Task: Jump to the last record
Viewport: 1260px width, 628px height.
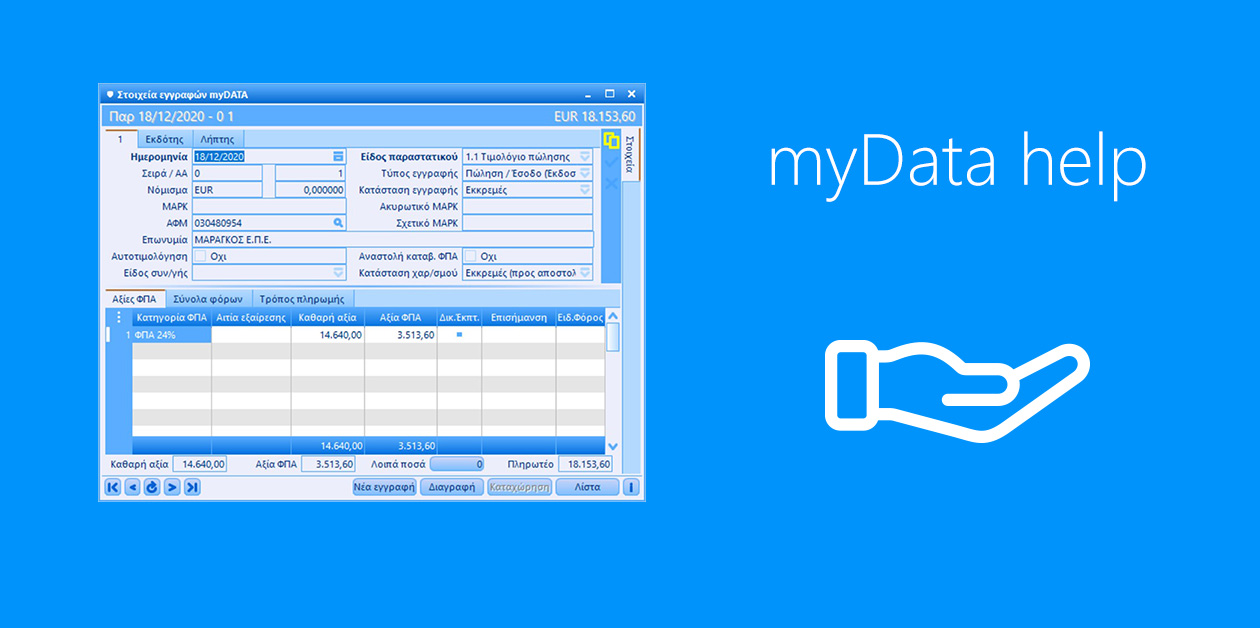Action: pyautogui.click(x=192, y=487)
